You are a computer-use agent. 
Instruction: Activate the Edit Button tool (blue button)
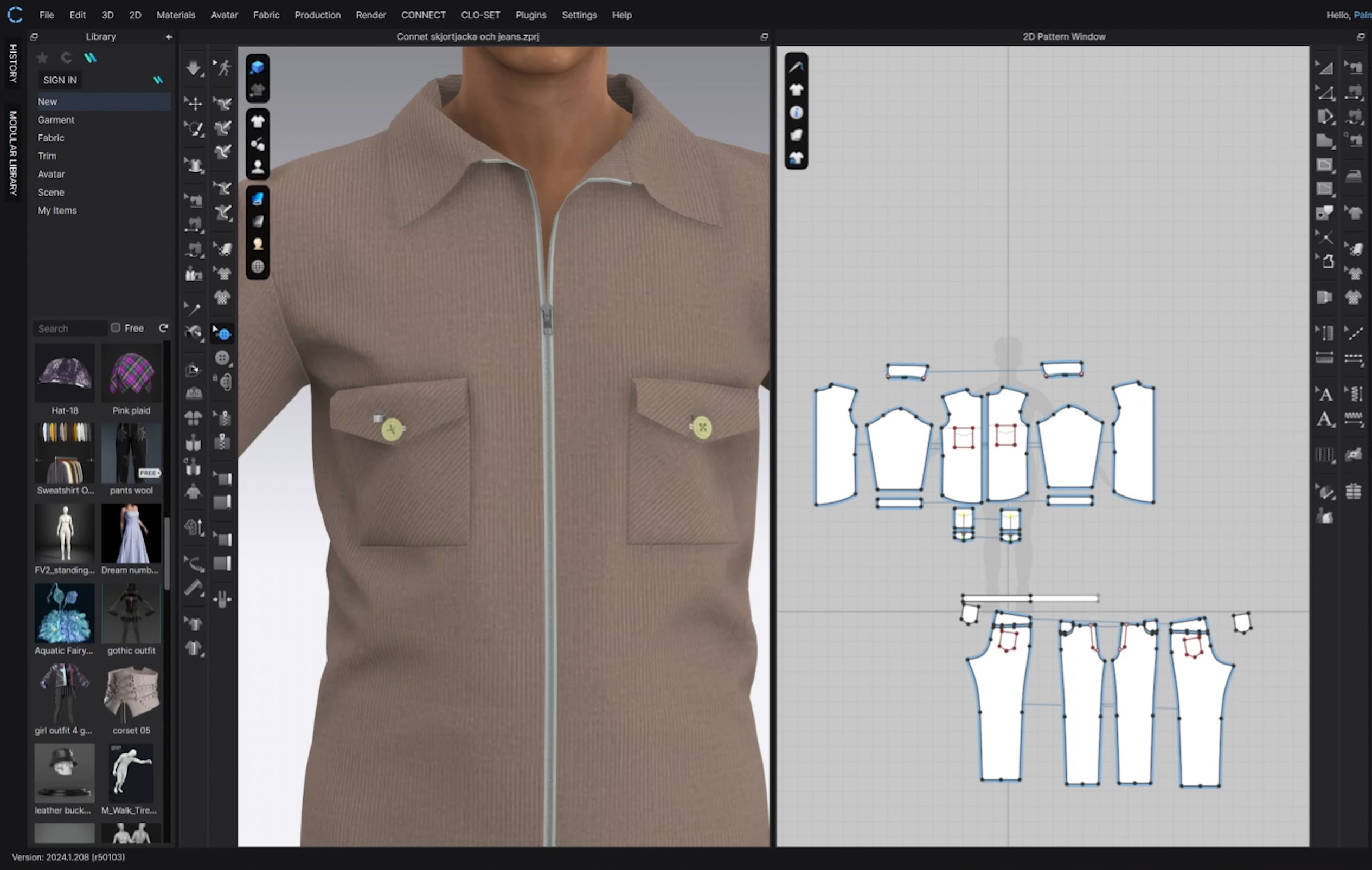point(222,334)
